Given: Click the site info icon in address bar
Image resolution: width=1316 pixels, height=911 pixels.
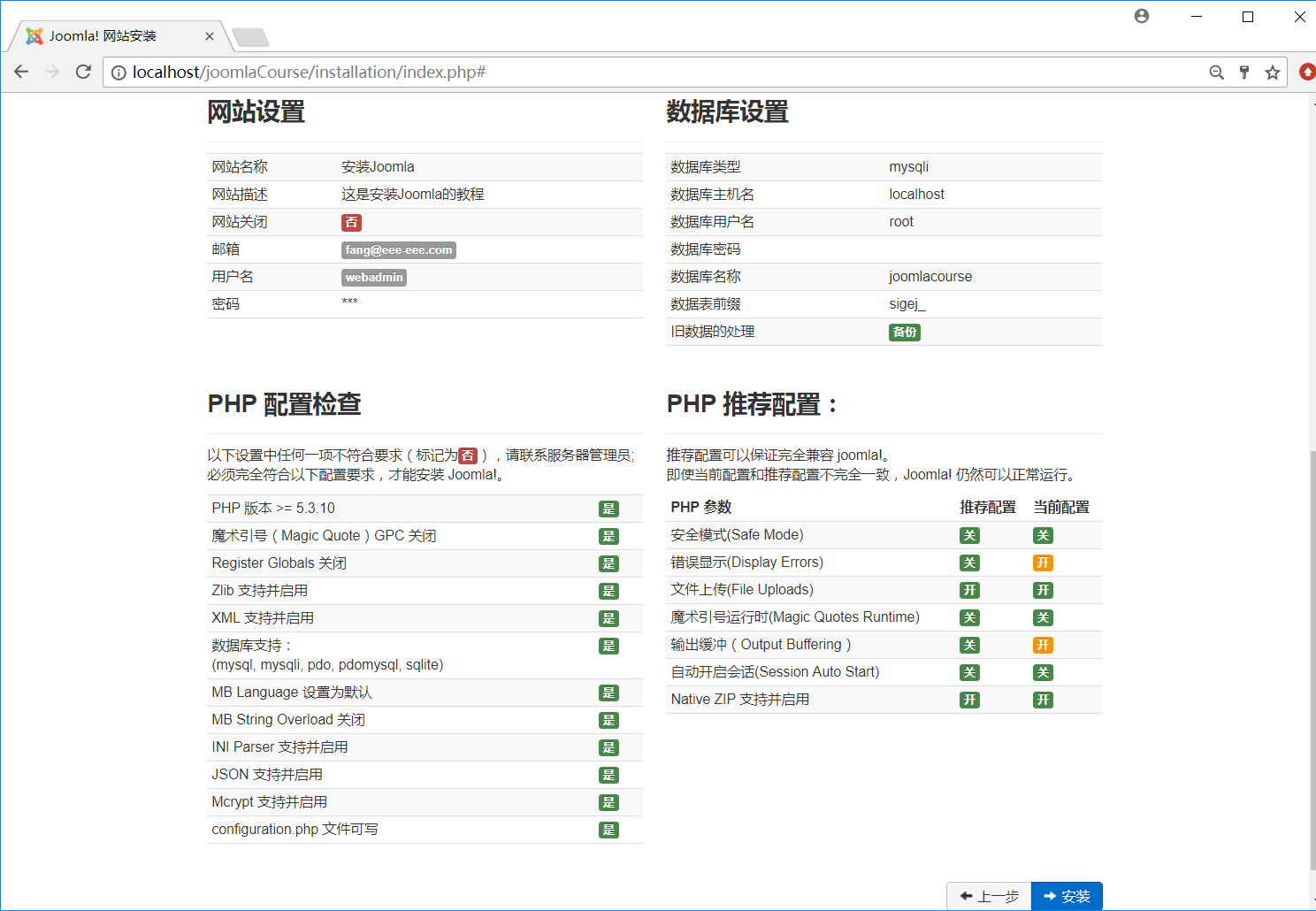Looking at the screenshot, I should 119,73.
